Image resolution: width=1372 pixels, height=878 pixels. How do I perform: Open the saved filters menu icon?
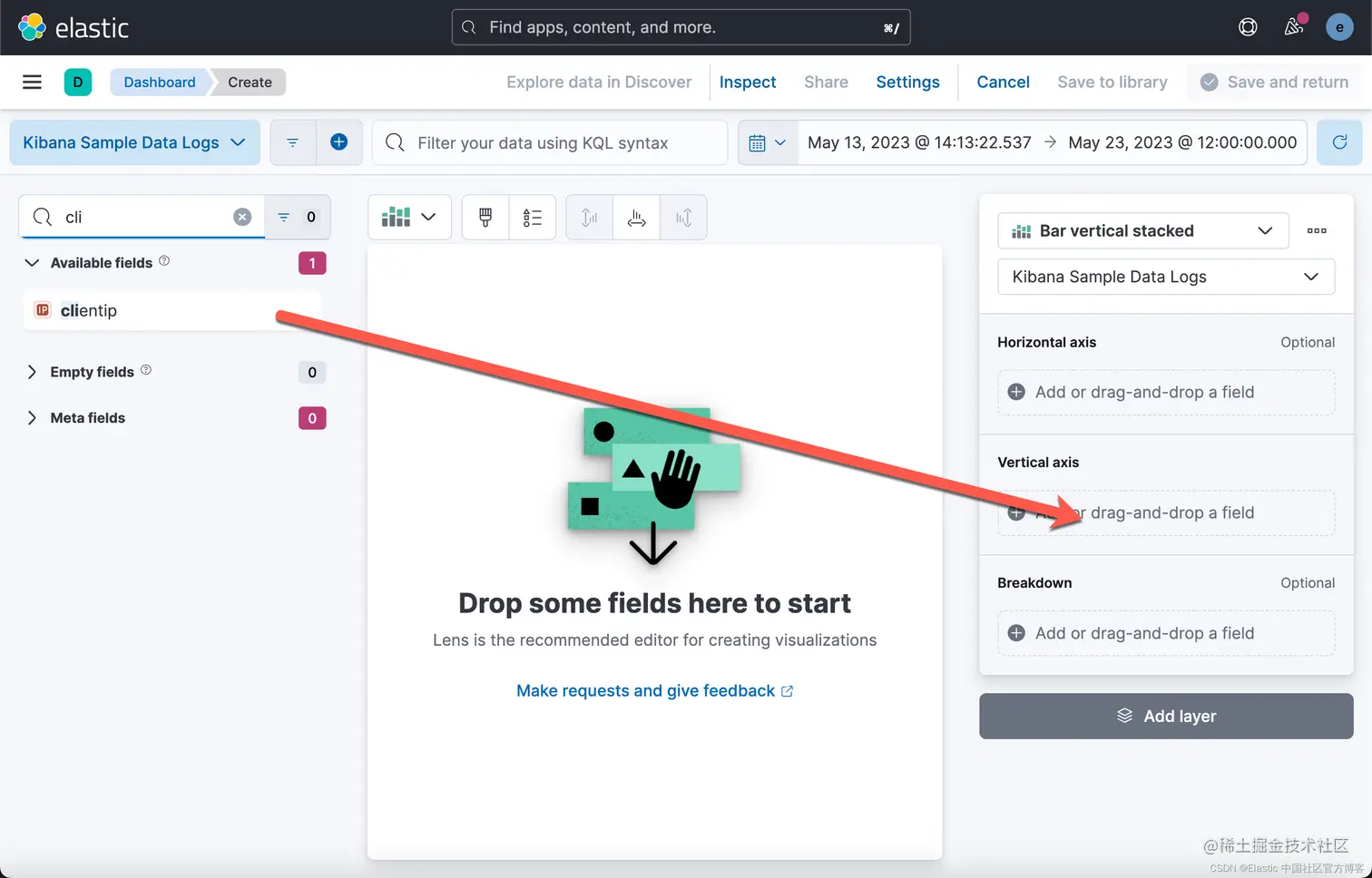coord(292,142)
